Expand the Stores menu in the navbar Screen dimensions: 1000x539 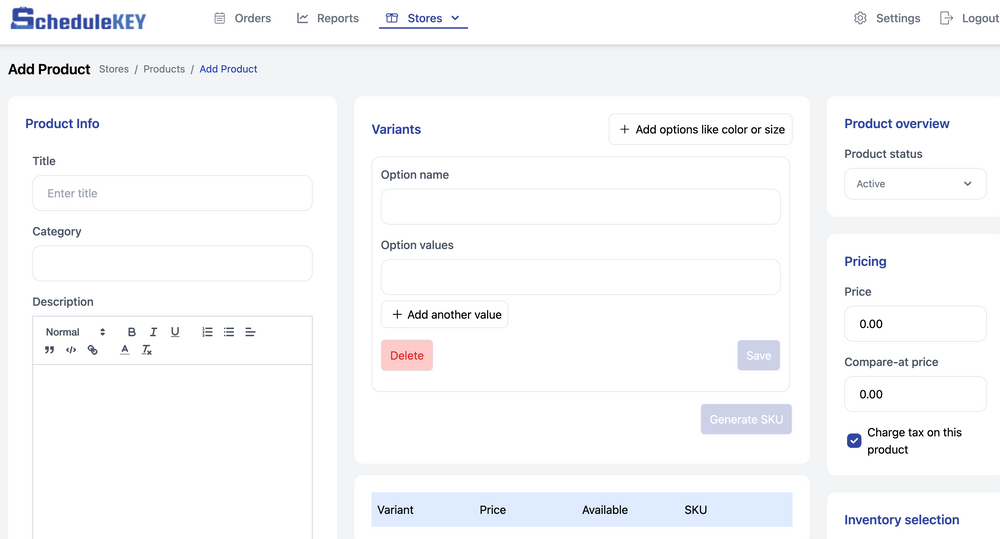tap(424, 18)
